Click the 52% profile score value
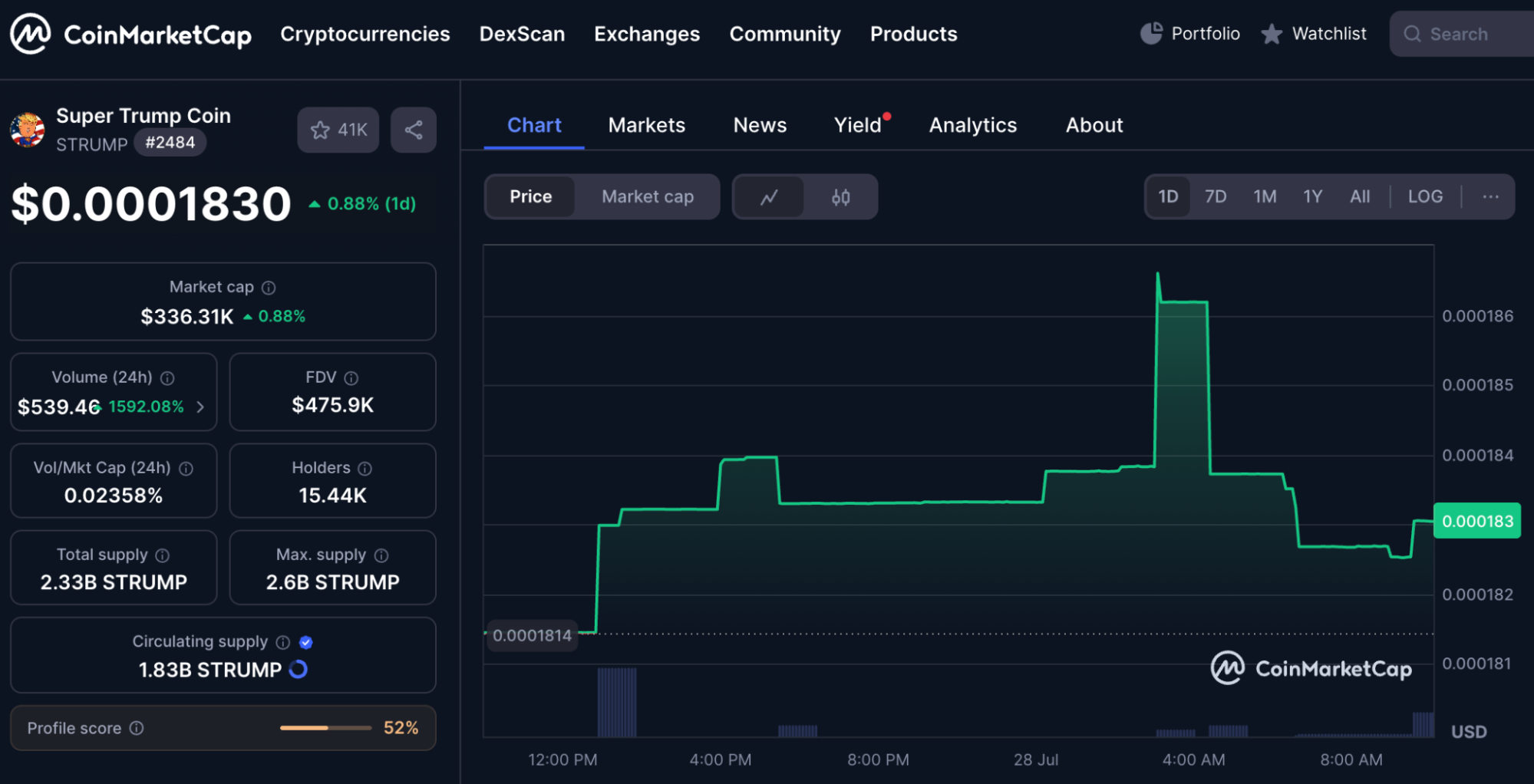1534x784 pixels. tap(401, 728)
